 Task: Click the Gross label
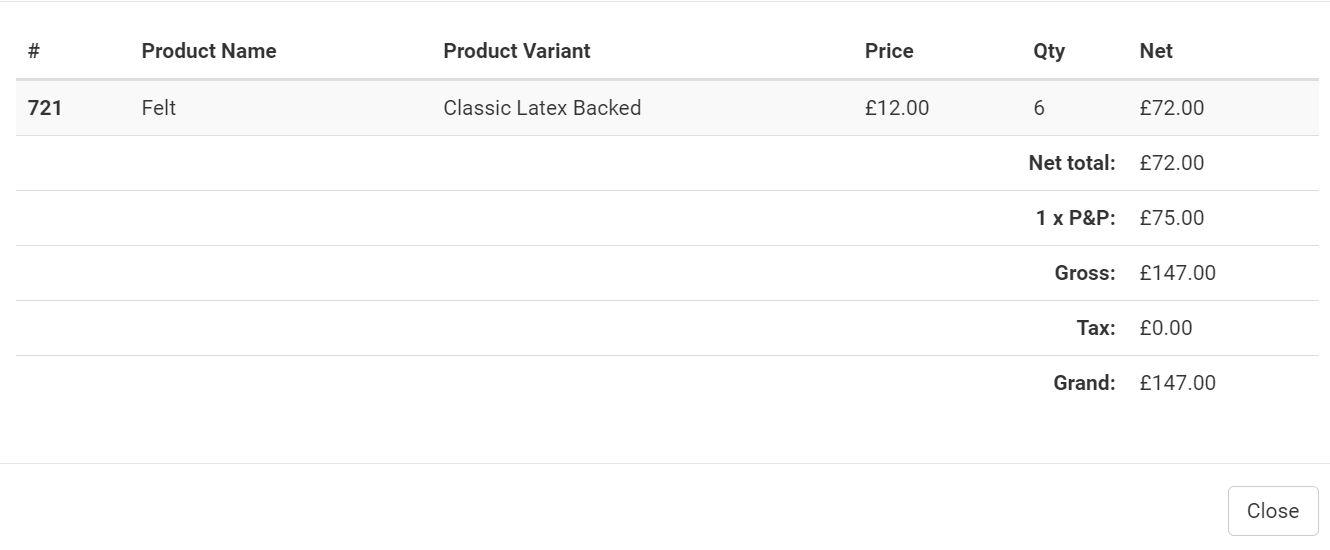click(1085, 273)
